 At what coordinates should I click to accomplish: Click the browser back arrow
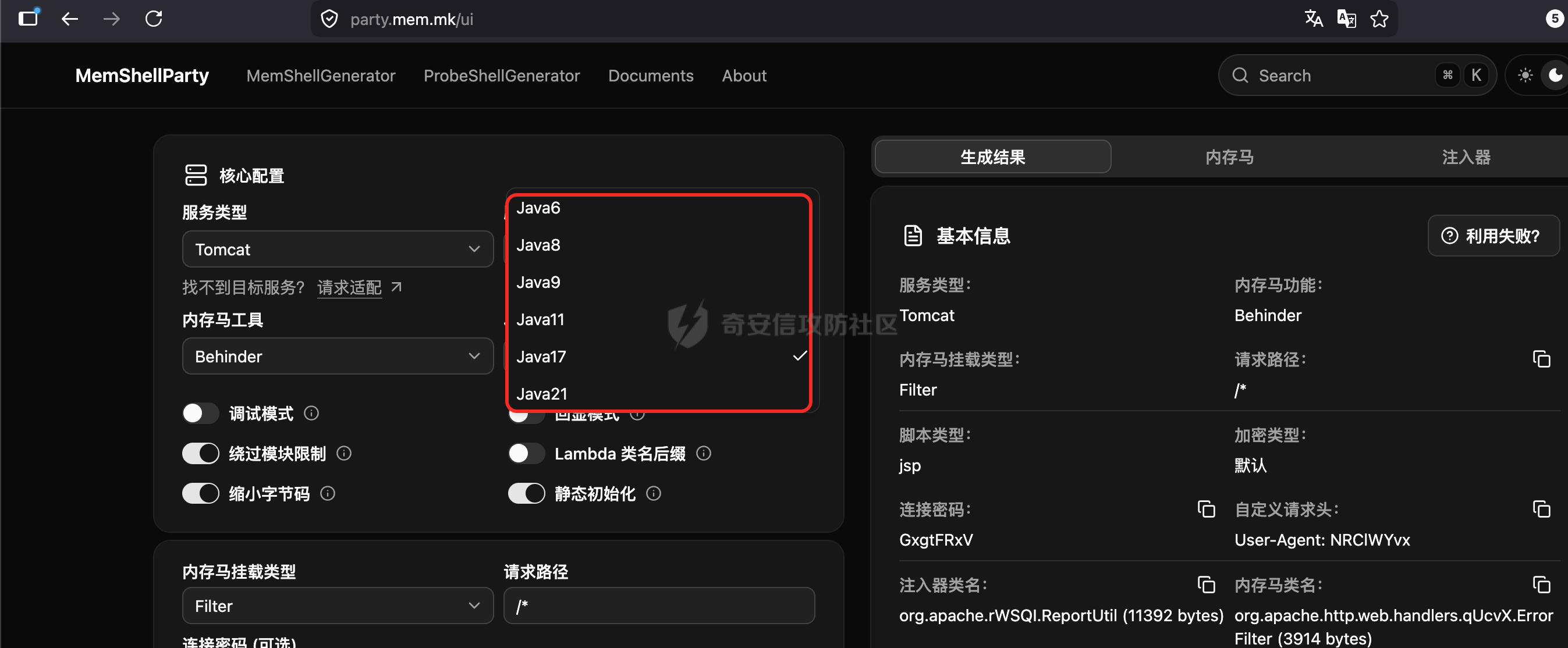[x=70, y=19]
